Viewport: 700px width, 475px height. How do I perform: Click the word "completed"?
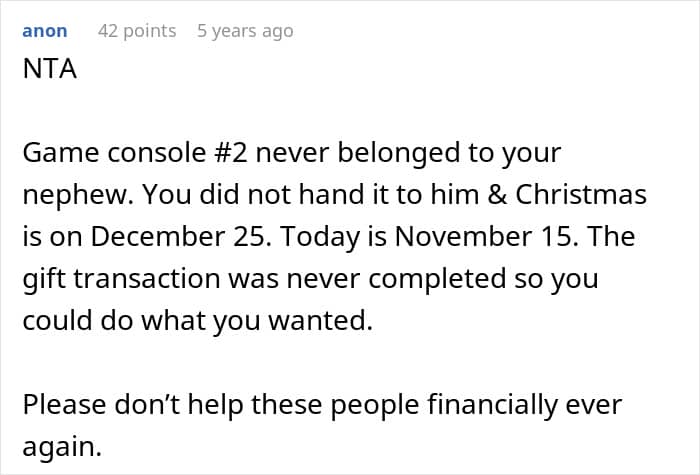(463, 279)
